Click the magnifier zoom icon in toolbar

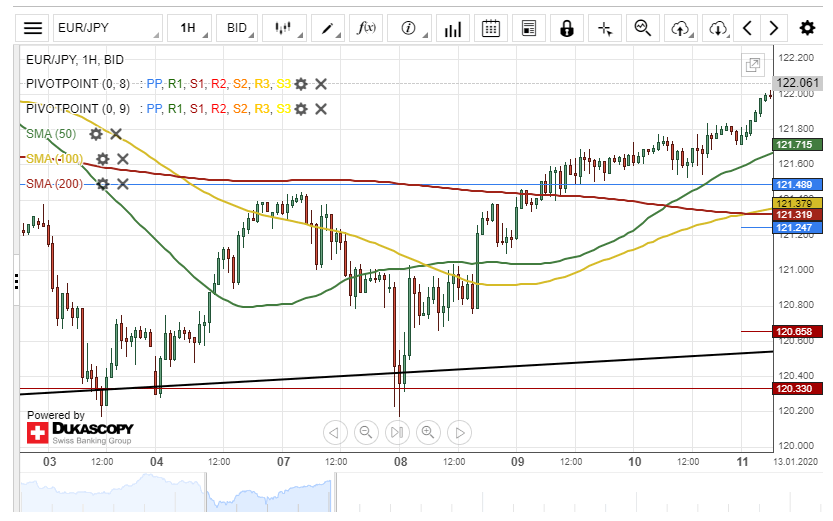tap(643, 28)
